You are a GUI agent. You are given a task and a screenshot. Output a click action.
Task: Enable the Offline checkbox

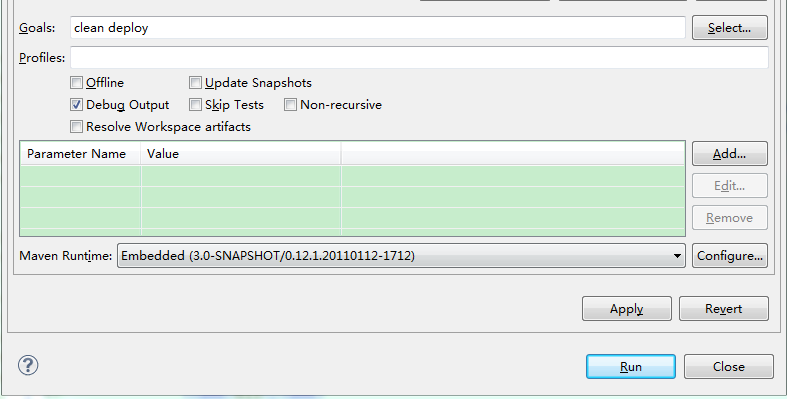(76, 83)
